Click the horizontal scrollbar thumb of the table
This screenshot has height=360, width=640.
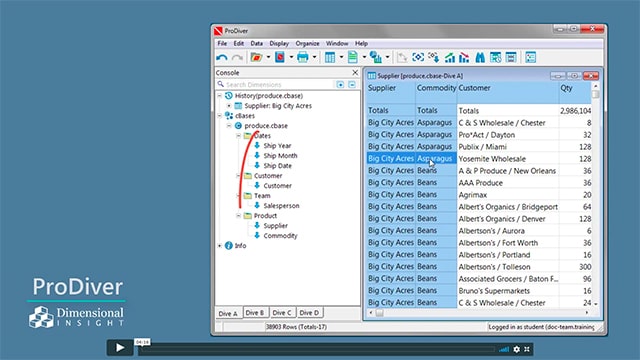[x=380, y=313]
